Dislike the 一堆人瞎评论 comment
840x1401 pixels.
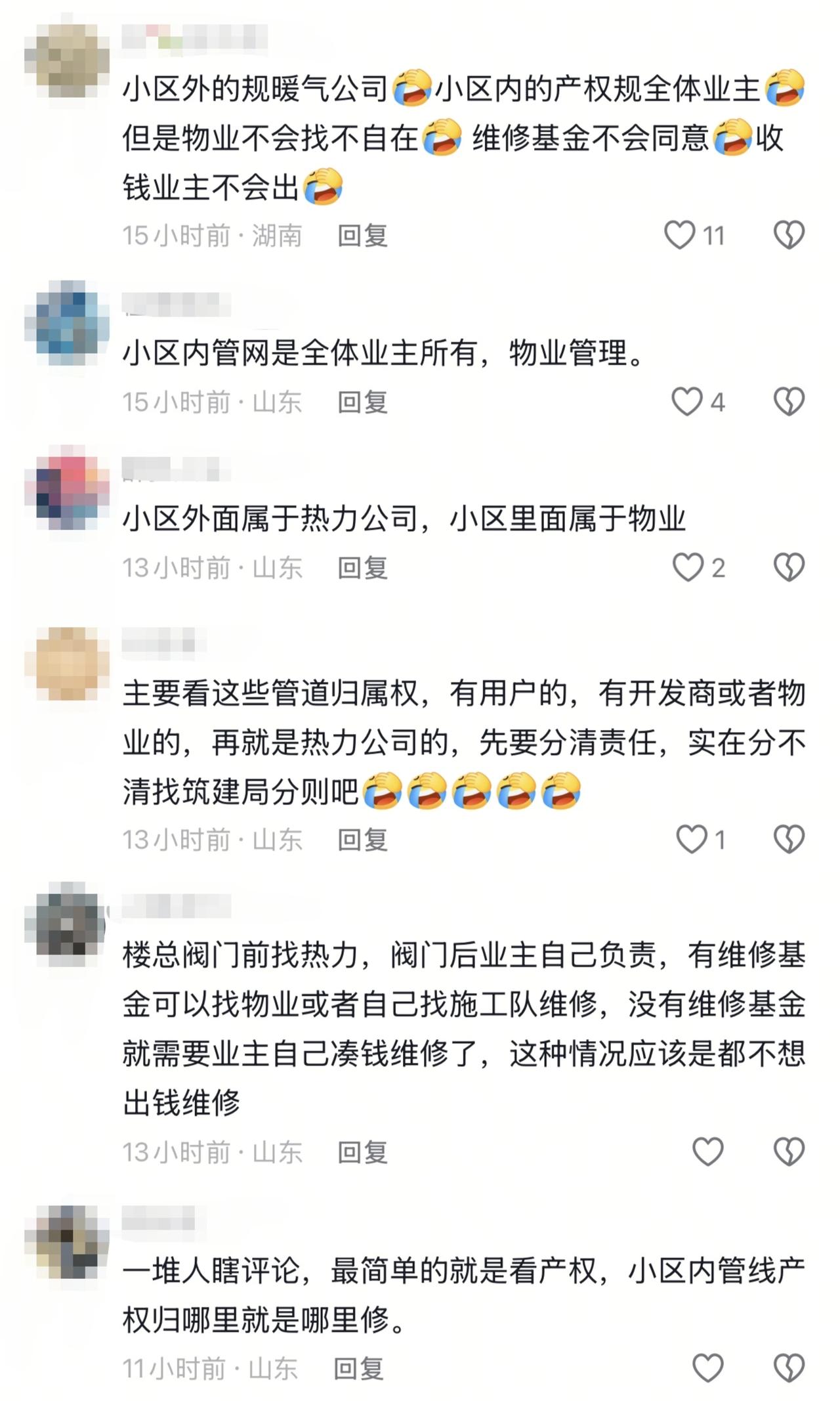789,1368
